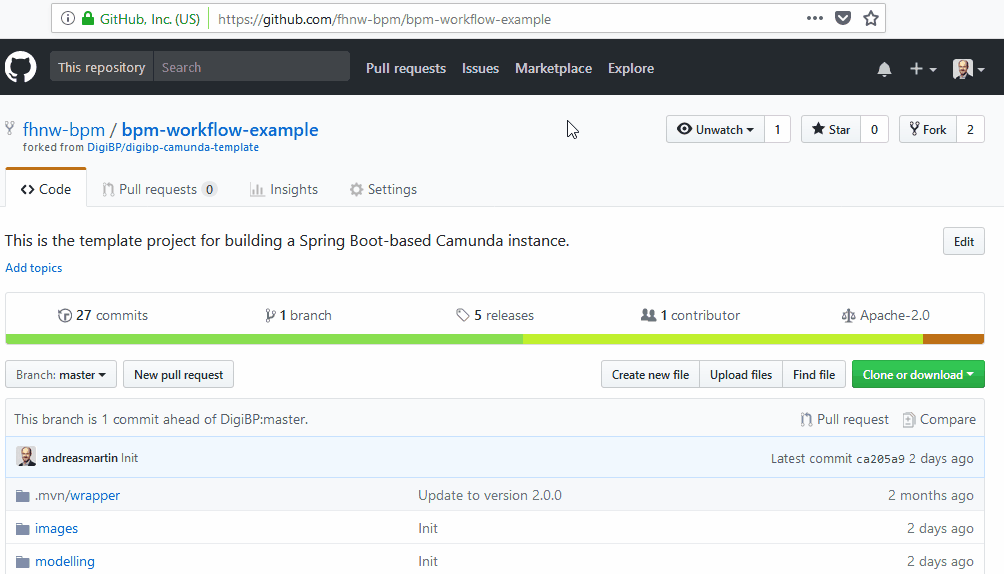Open browser page actions three-dot menu
The width and height of the screenshot is (1004, 574).
pos(814,18)
